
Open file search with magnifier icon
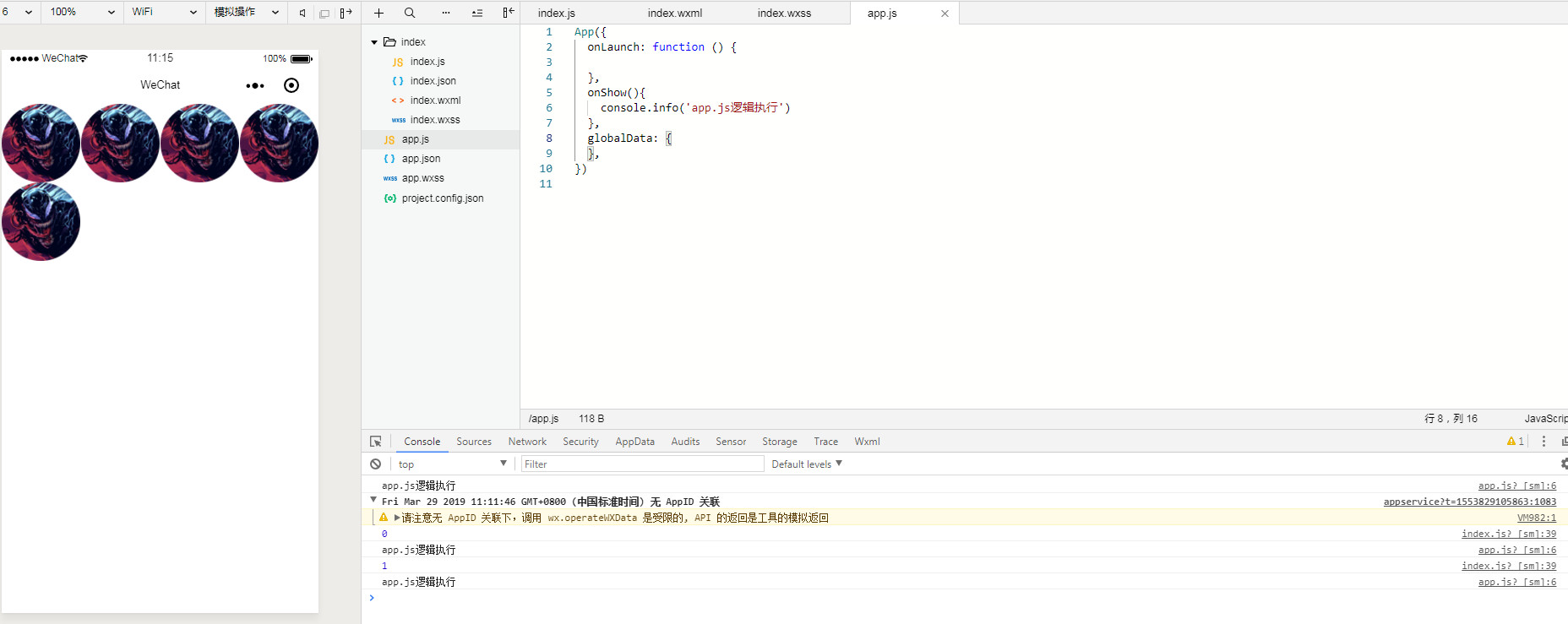pos(410,13)
